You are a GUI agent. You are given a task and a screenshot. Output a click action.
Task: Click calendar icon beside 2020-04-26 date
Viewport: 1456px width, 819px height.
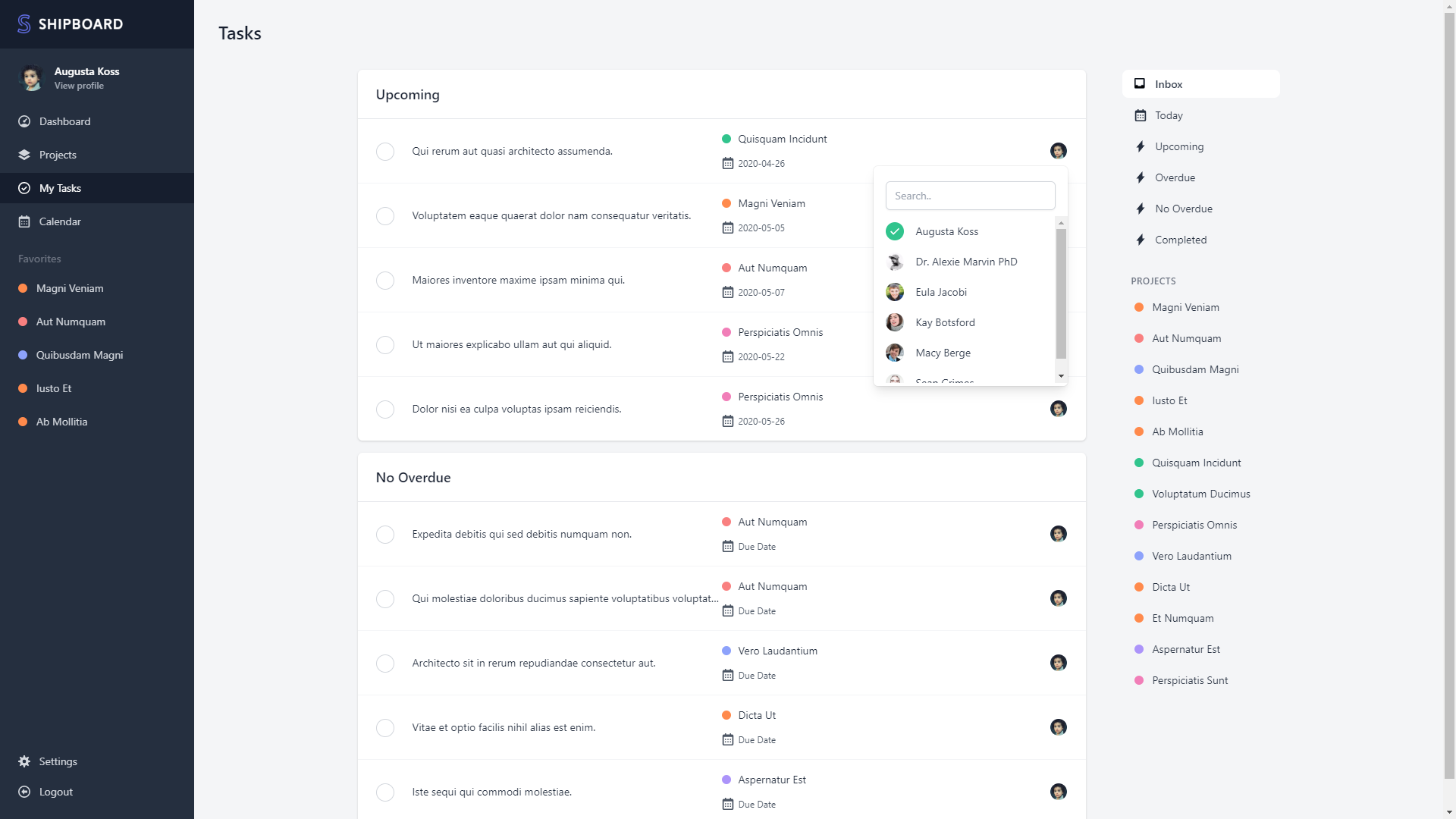(x=728, y=164)
